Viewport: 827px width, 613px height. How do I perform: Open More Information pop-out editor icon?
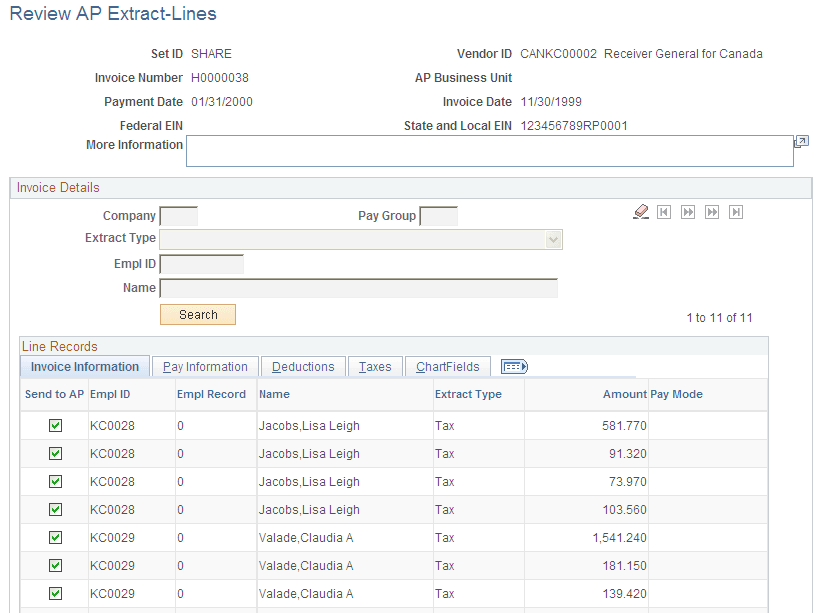(801, 141)
